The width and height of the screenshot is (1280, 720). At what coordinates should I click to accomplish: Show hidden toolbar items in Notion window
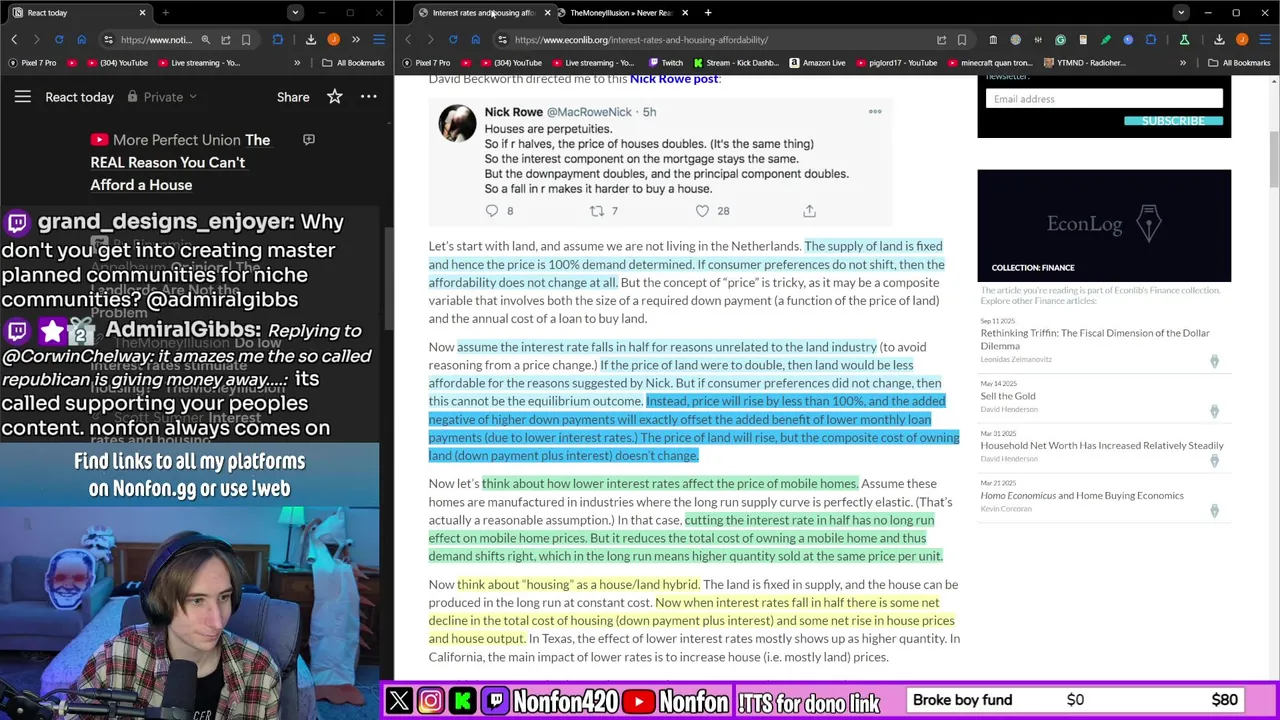(356, 40)
